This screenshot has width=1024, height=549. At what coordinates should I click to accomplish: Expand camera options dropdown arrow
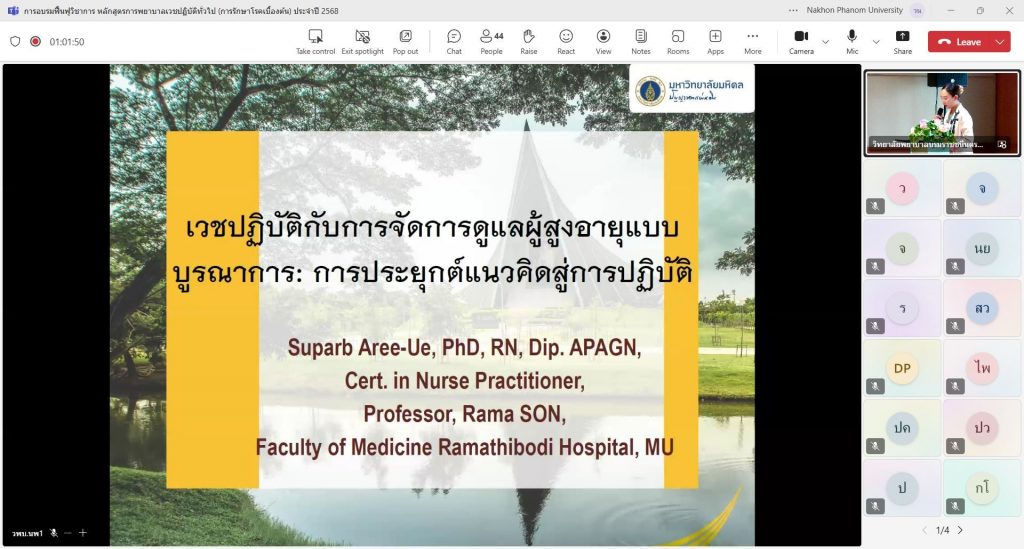[x=825, y=42]
